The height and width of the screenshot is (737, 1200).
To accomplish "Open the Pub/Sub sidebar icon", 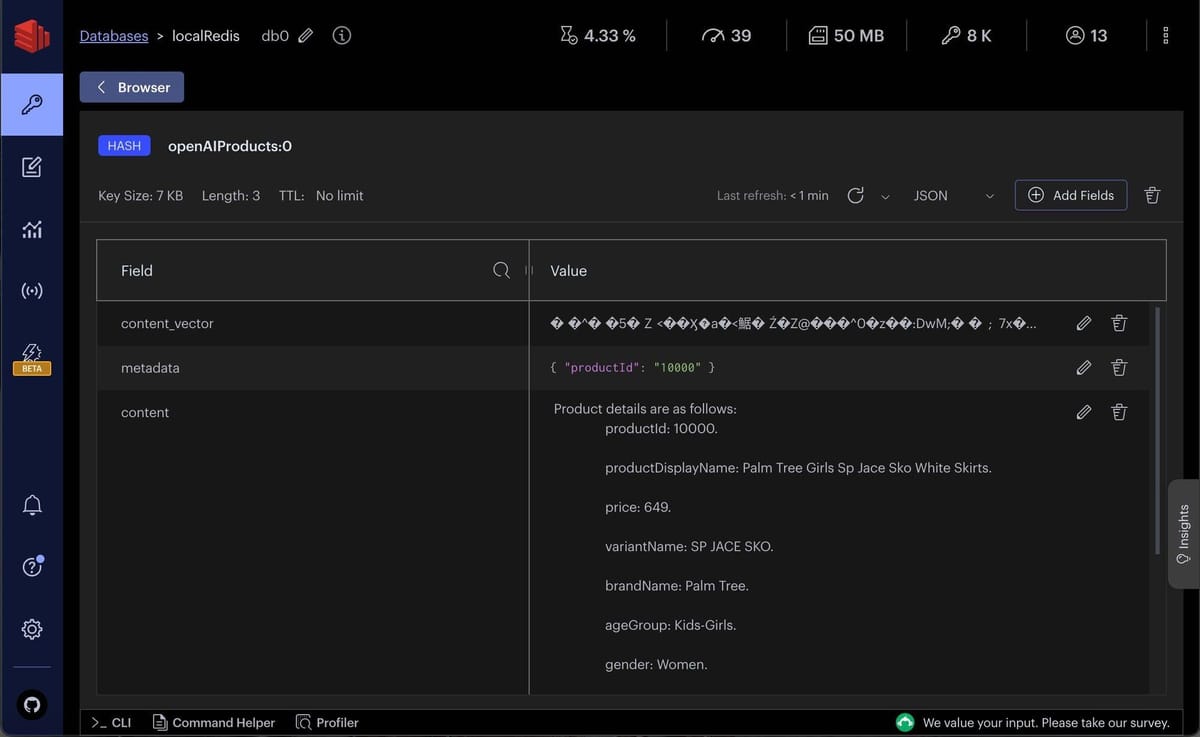I will [x=31, y=290].
